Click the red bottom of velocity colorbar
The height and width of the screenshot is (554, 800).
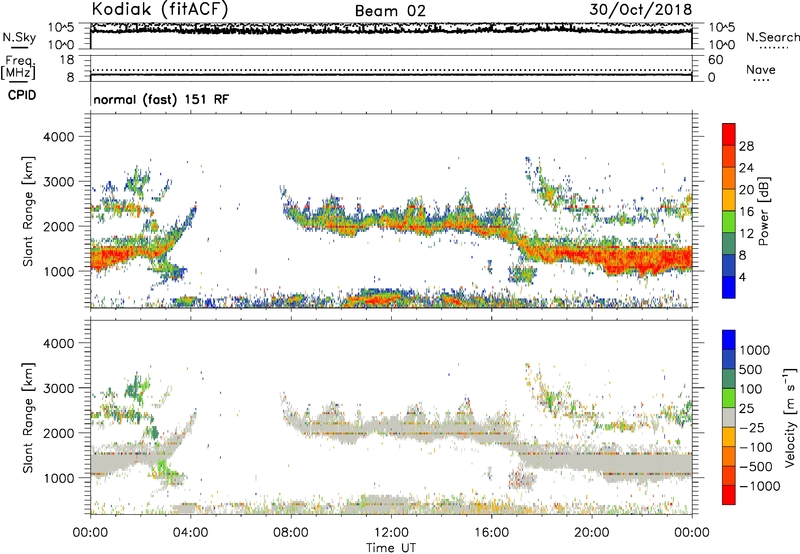tap(729, 495)
